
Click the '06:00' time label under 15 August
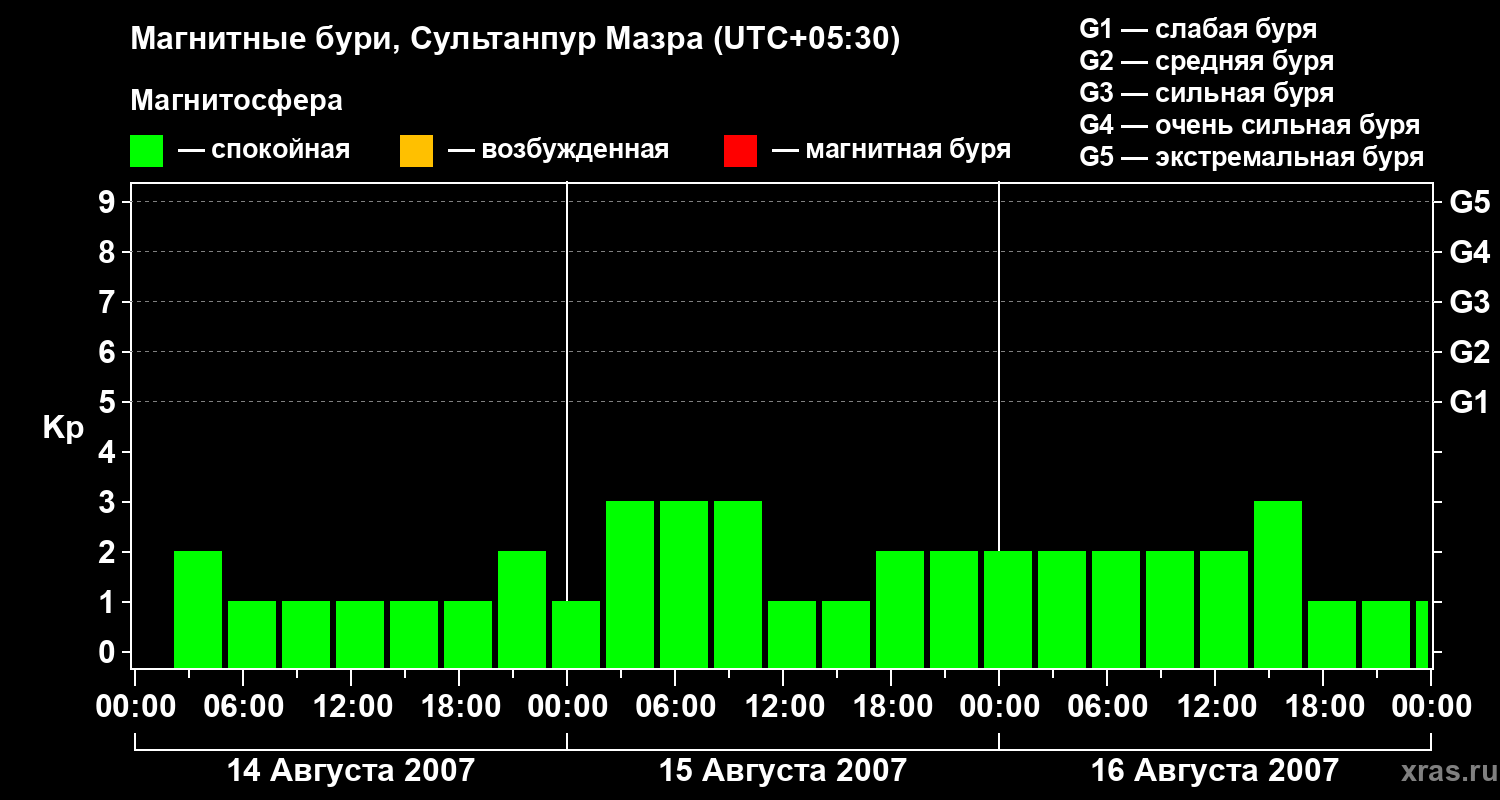tap(675, 707)
